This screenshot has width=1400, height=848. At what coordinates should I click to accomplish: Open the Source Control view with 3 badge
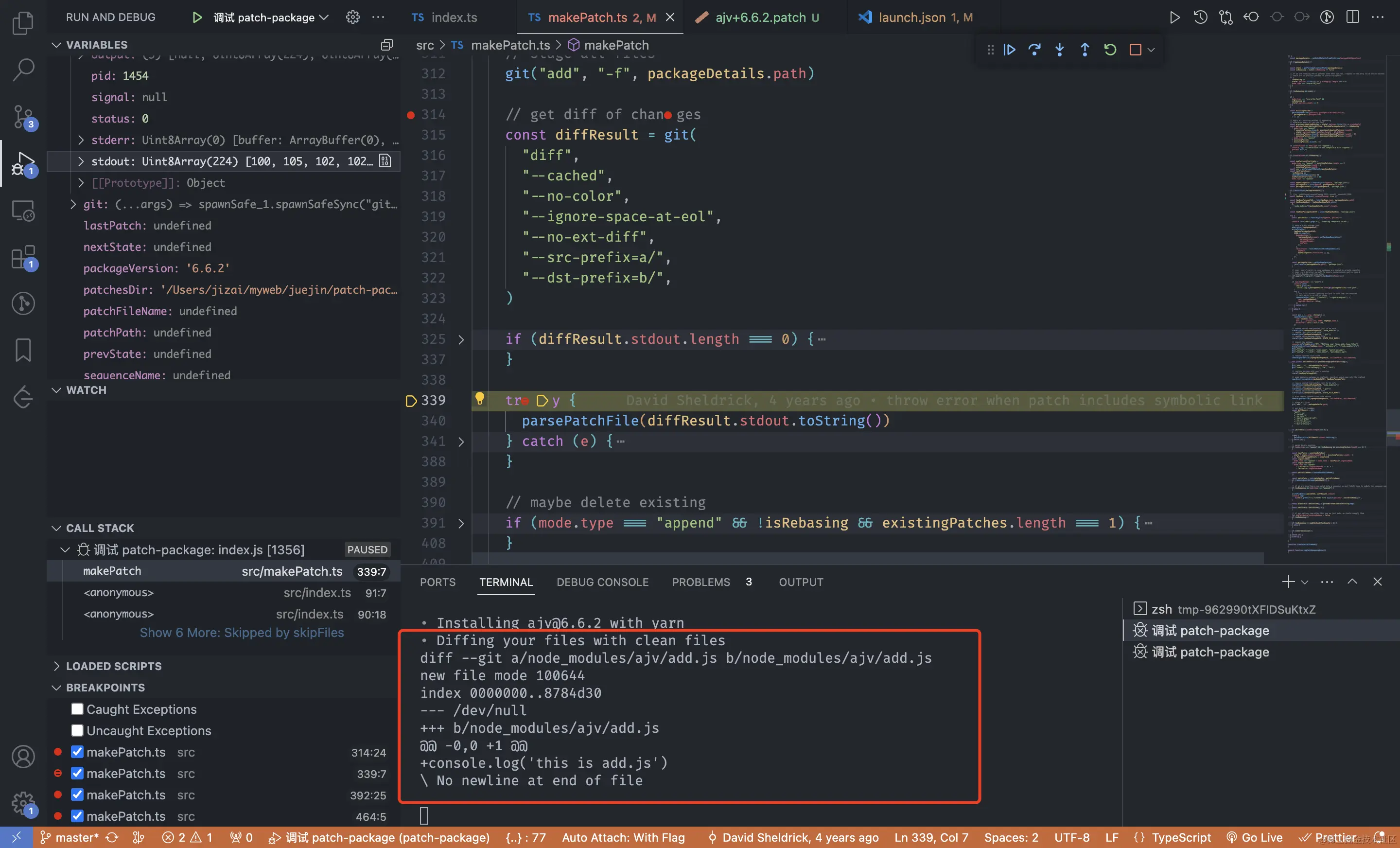tap(23, 117)
